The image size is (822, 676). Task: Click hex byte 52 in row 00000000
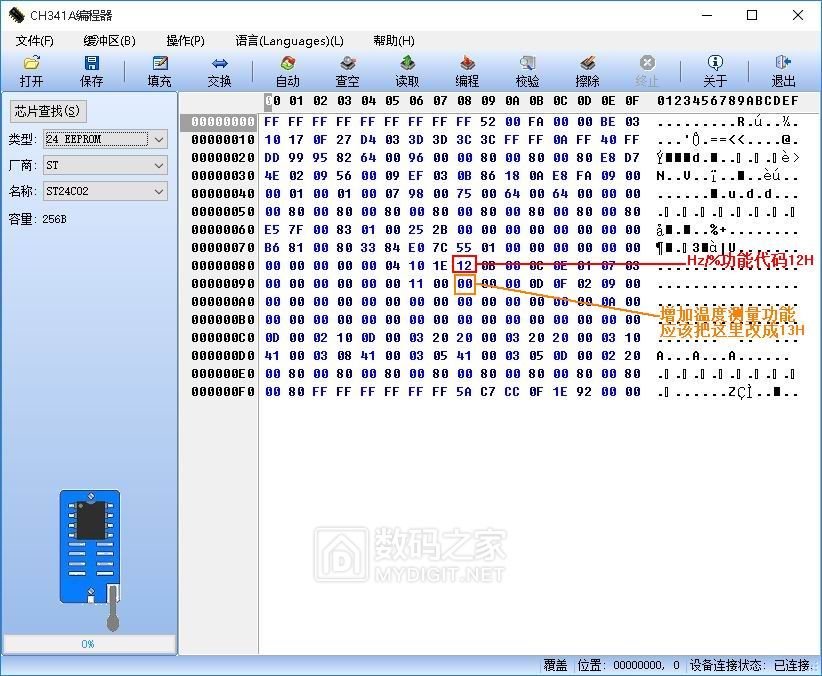click(488, 122)
